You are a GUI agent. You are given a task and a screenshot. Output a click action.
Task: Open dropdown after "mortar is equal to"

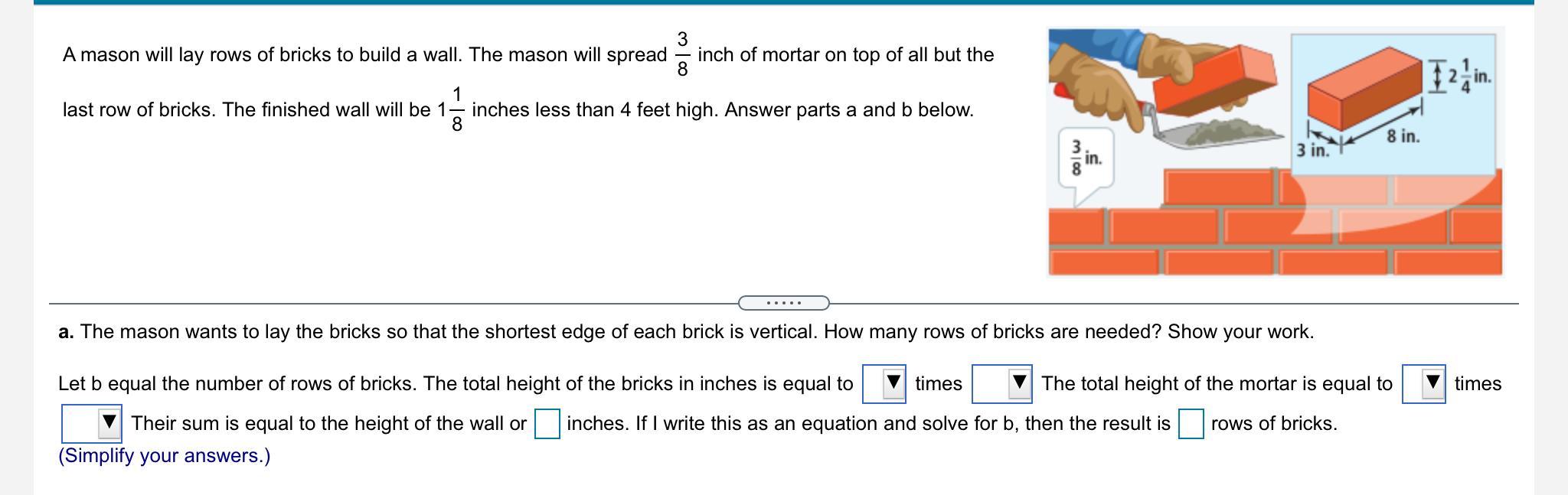pyautogui.click(x=1423, y=384)
